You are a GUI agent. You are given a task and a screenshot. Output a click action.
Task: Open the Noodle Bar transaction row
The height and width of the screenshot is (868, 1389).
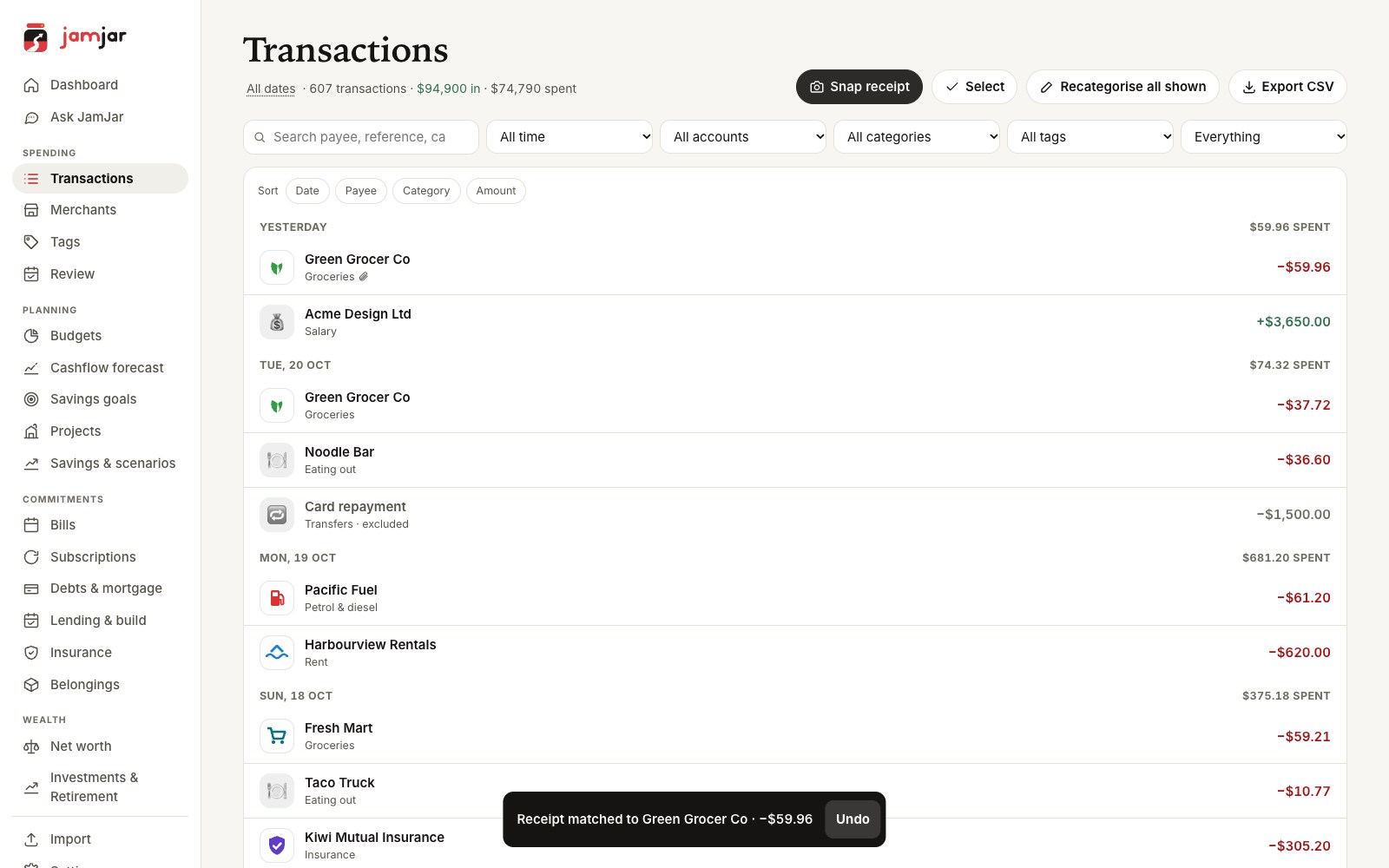(x=795, y=460)
